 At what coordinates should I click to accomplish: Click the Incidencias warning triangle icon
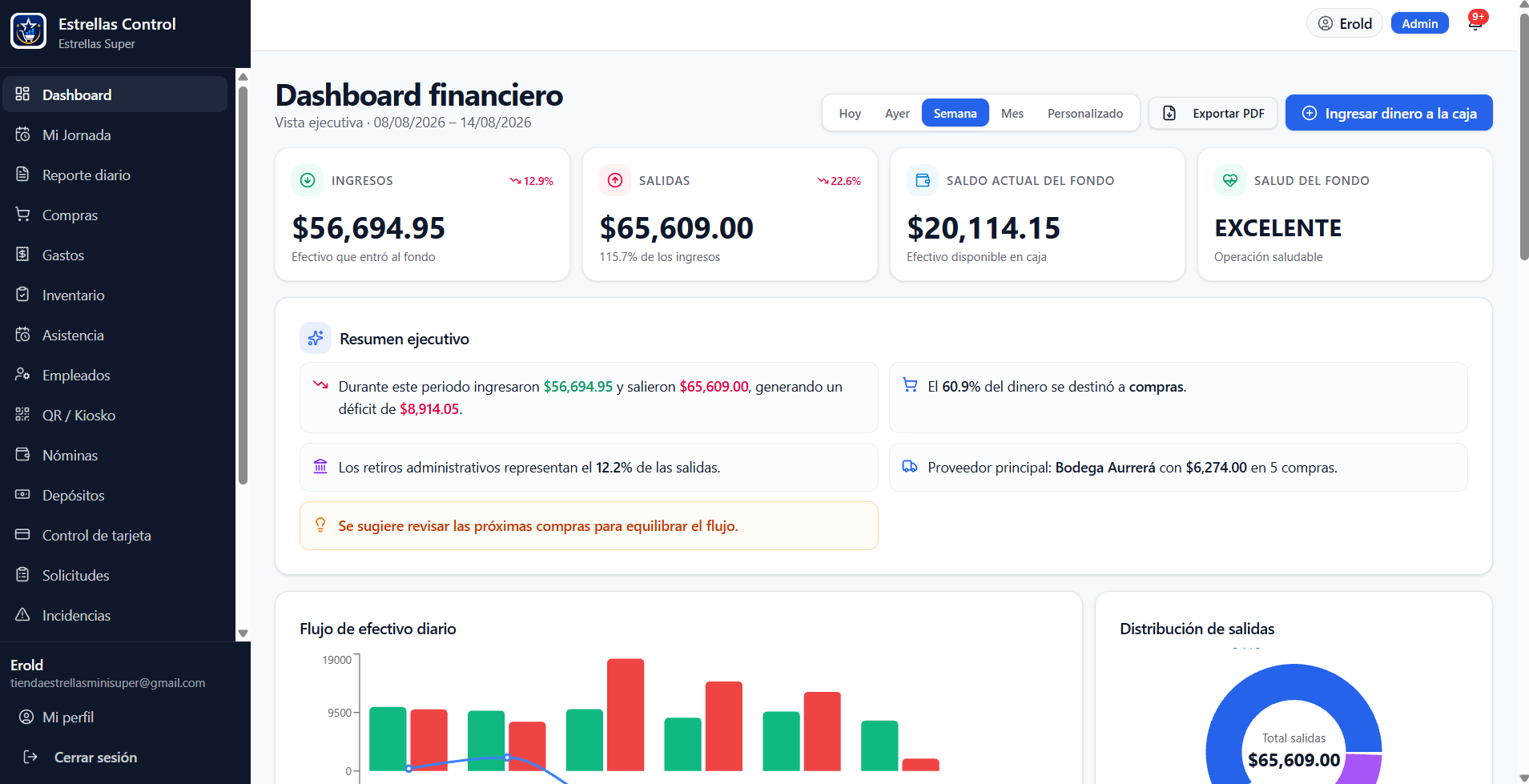pos(22,614)
